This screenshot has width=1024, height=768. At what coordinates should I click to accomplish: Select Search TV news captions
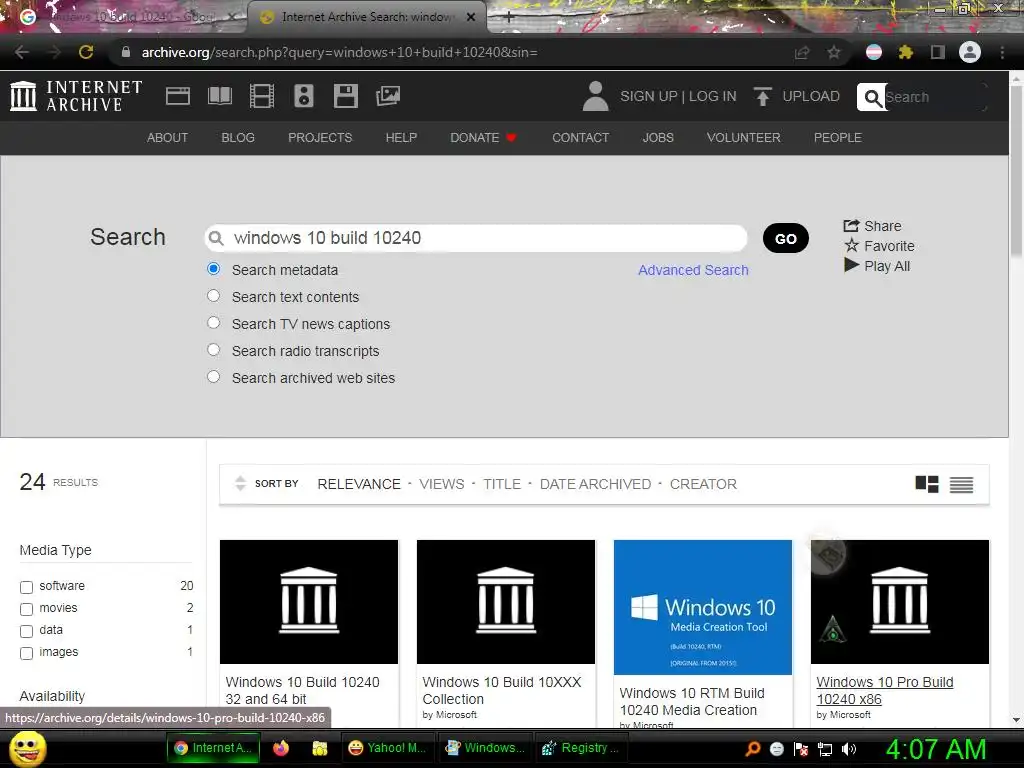214,323
